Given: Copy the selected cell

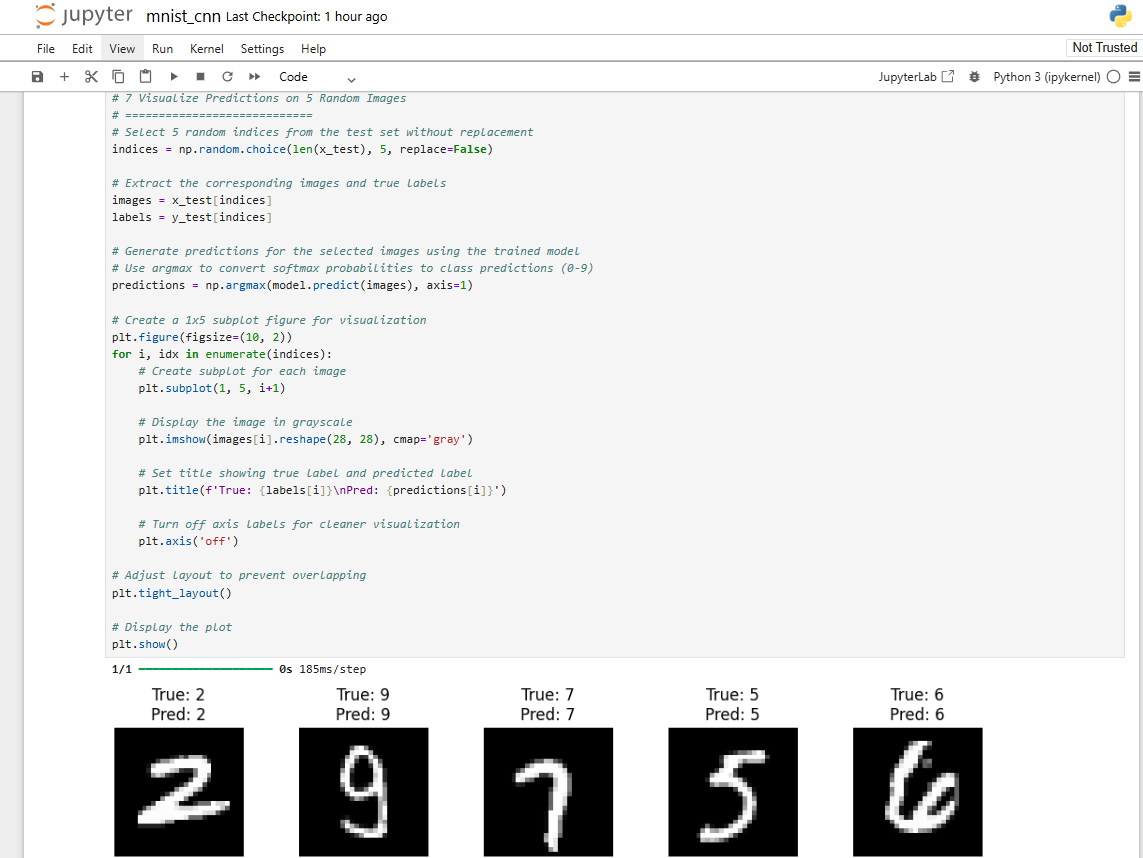Looking at the screenshot, I should pos(118,76).
